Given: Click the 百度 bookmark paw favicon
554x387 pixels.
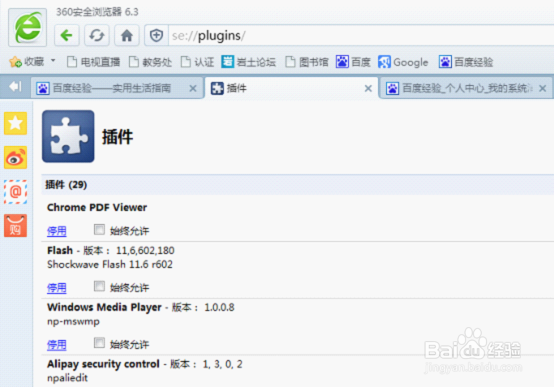Looking at the screenshot, I should [x=342, y=61].
